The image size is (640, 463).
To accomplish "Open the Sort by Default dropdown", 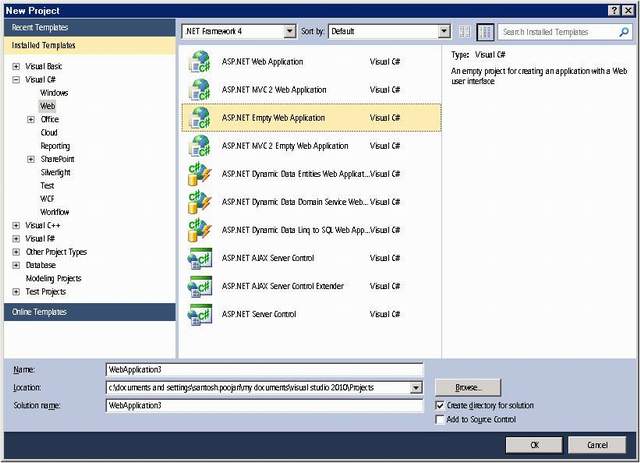I will [x=444, y=31].
